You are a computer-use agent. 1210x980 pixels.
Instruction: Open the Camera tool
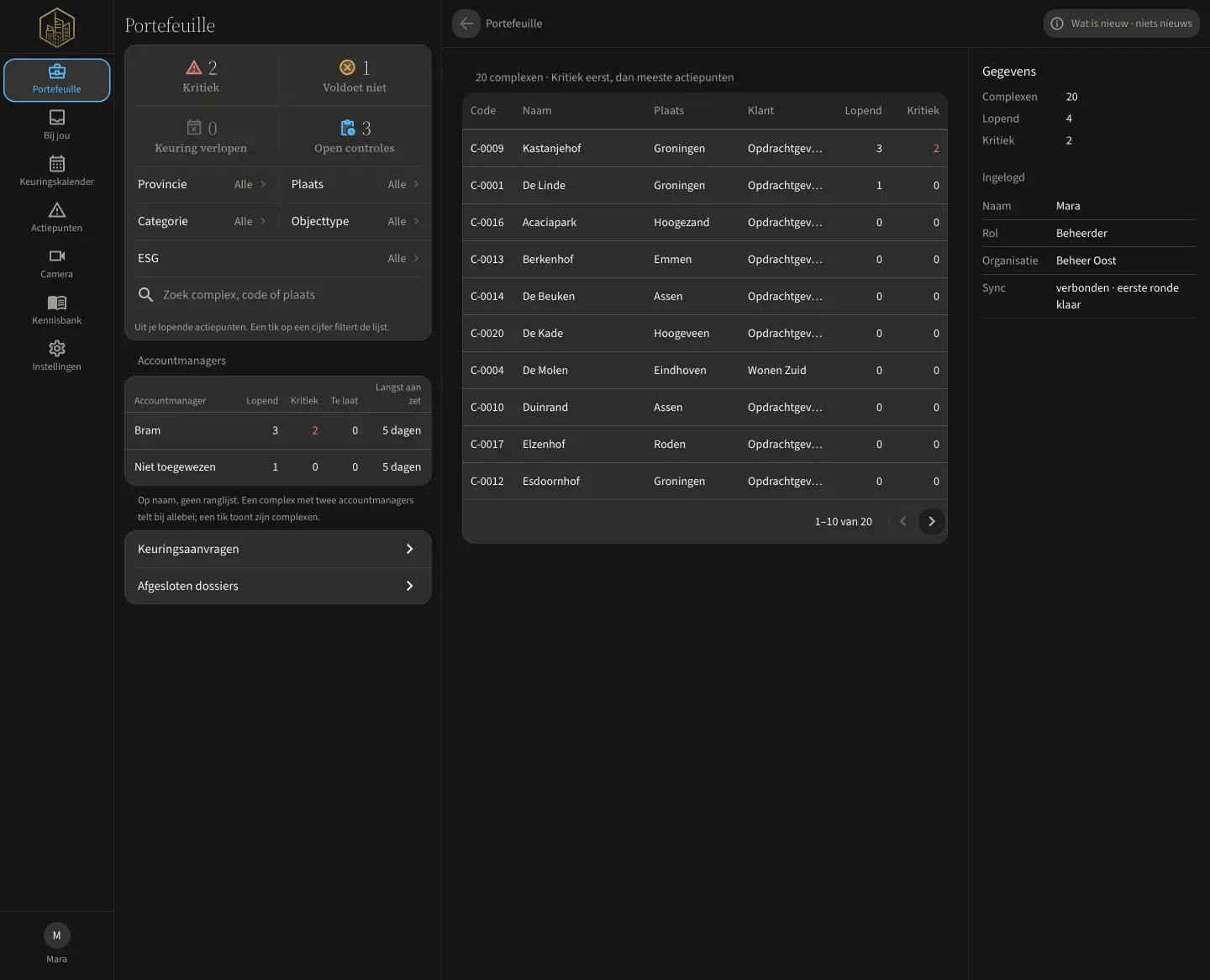(56, 264)
